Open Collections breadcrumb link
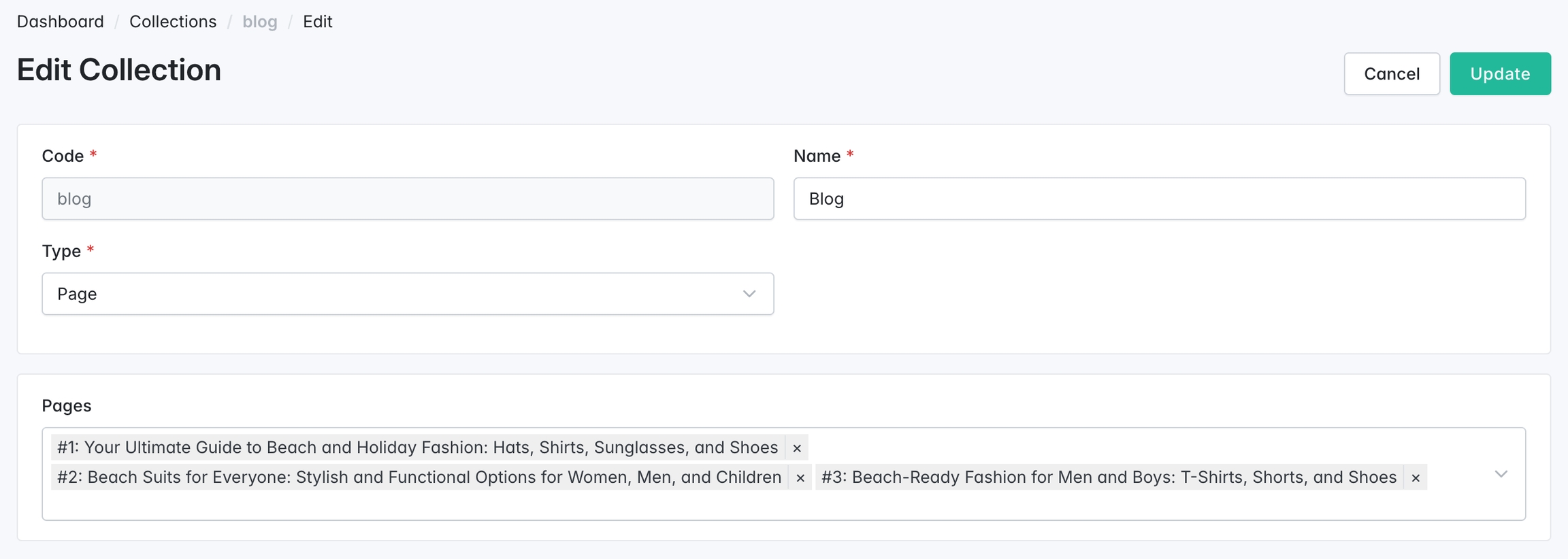Viewport: 1568px width, 559px height. click(173, 22)
